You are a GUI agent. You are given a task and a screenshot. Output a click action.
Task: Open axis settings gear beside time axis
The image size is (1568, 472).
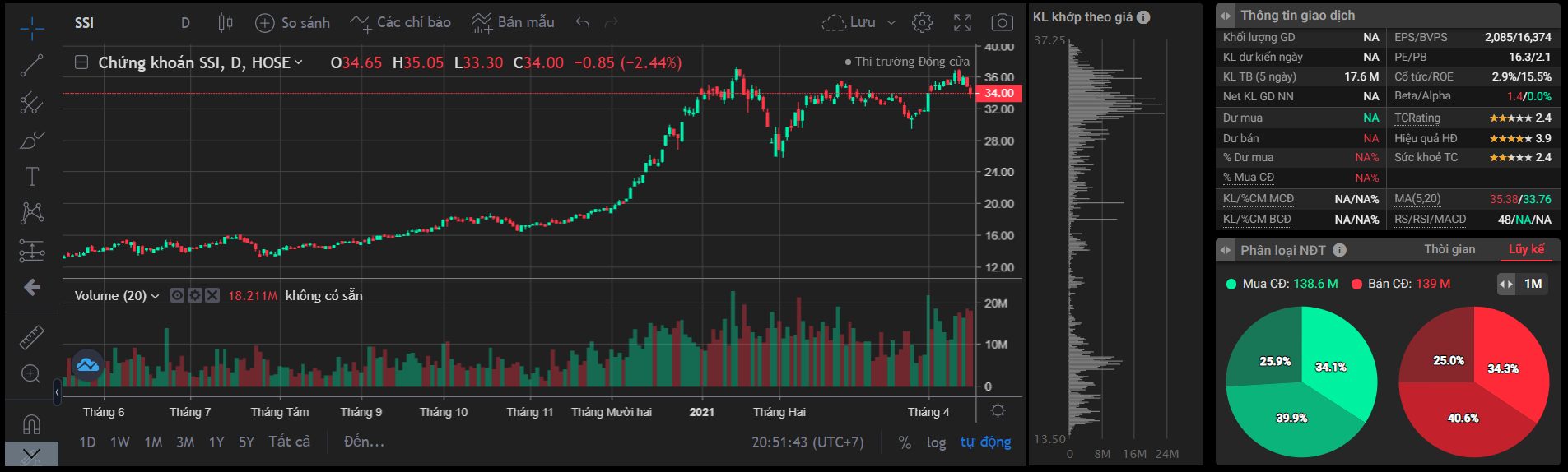click(x=998, y=410)
